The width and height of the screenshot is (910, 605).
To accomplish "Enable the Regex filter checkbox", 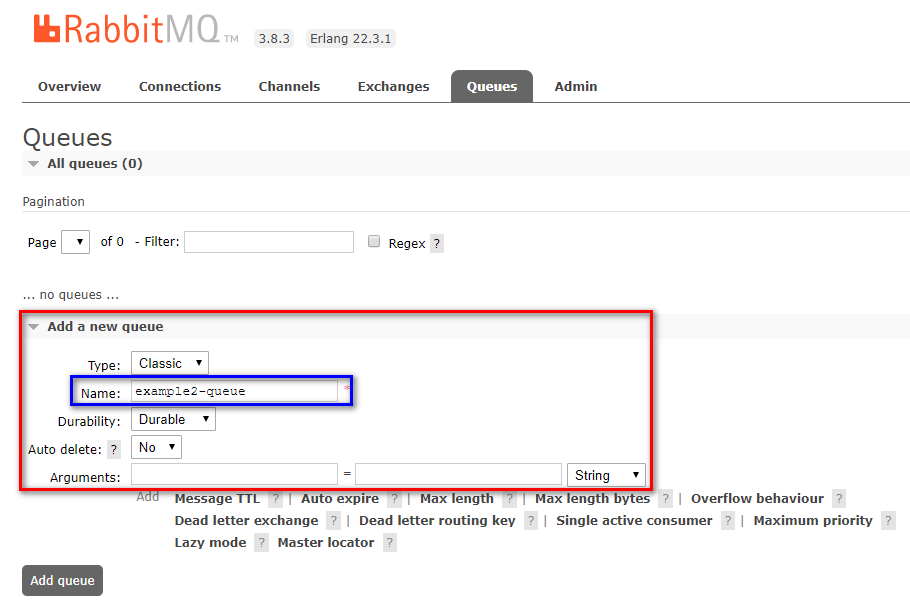I will [374, 242].
